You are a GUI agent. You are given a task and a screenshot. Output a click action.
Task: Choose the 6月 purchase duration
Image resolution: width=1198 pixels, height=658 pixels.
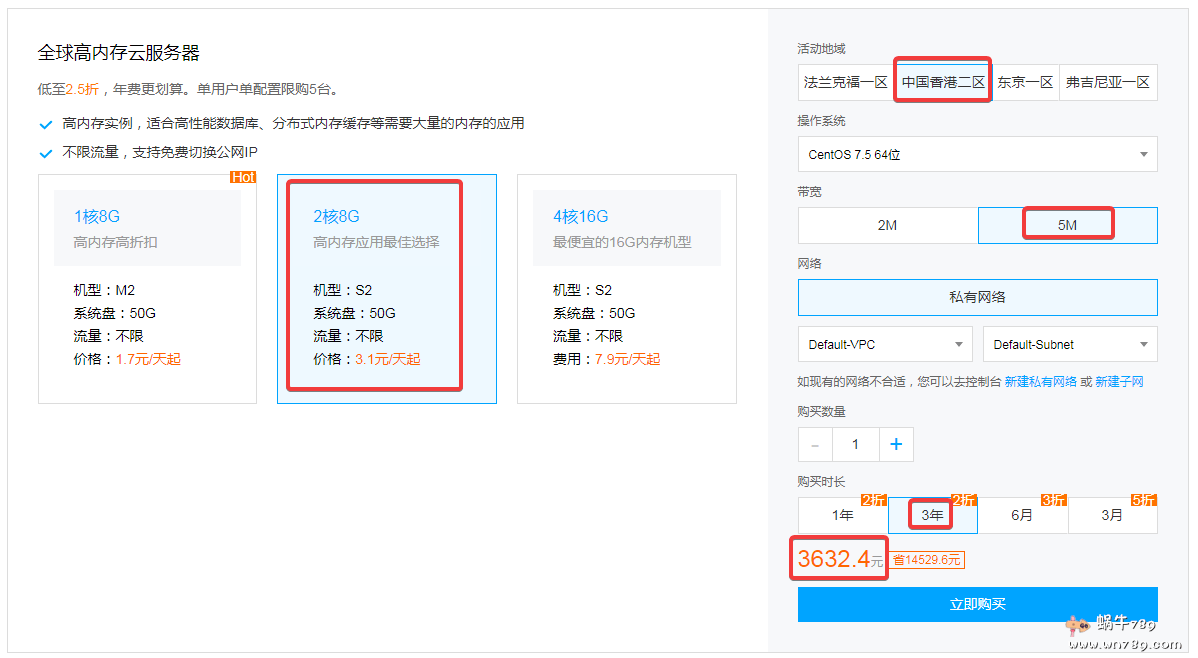pyautogui.click(x=1022, y=516)
